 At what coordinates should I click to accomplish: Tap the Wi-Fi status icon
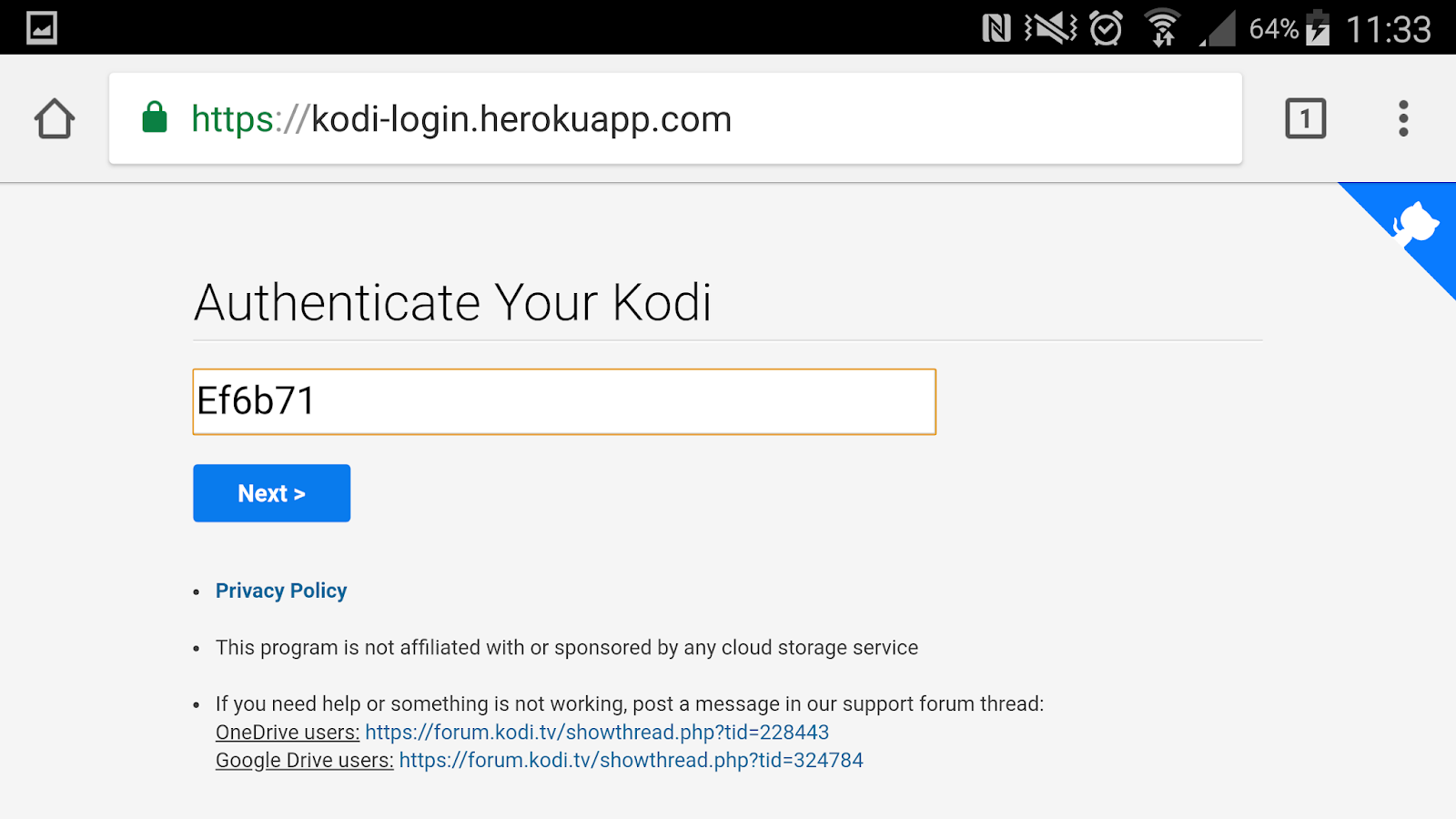1162,29
